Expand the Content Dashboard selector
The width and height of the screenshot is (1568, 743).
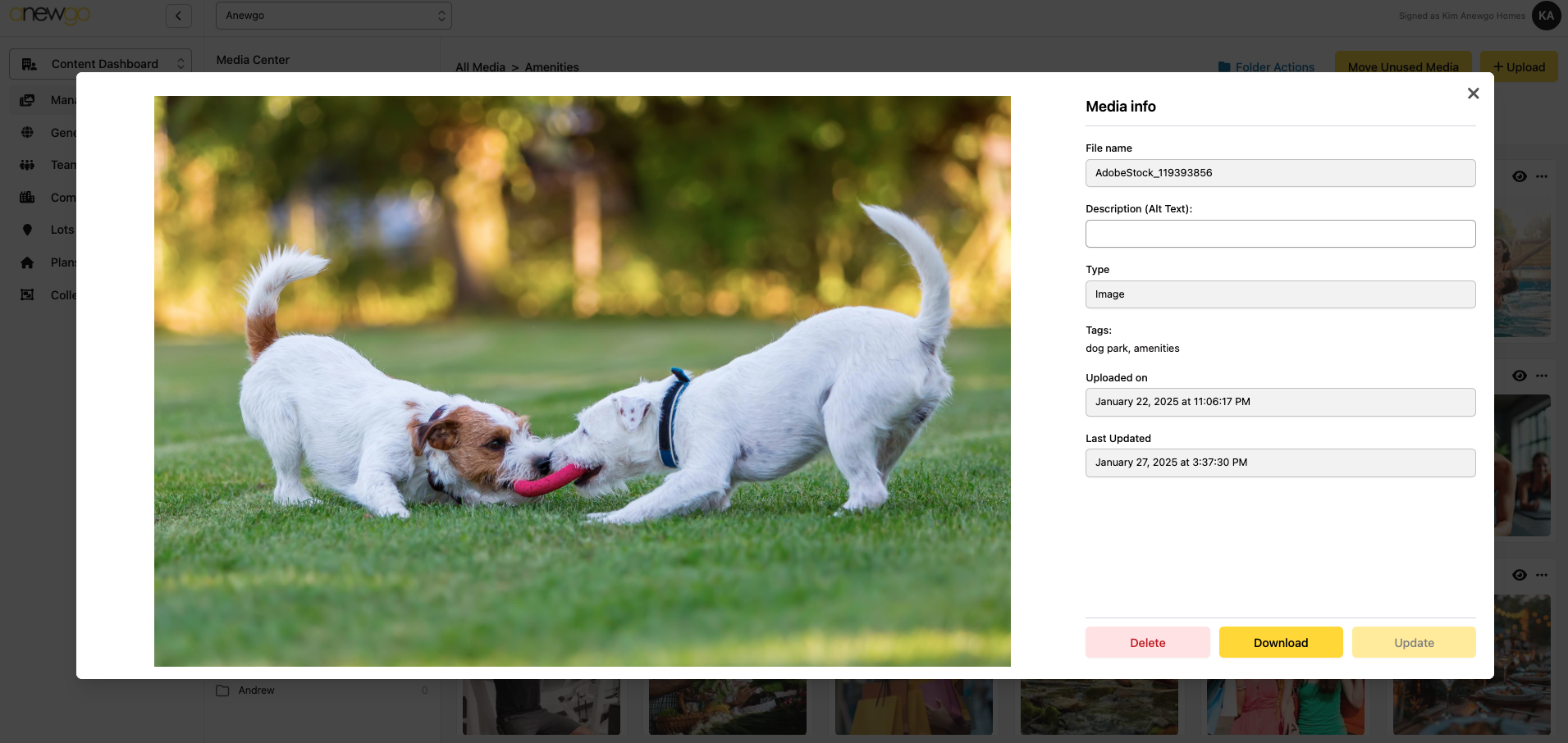(100, 64)
